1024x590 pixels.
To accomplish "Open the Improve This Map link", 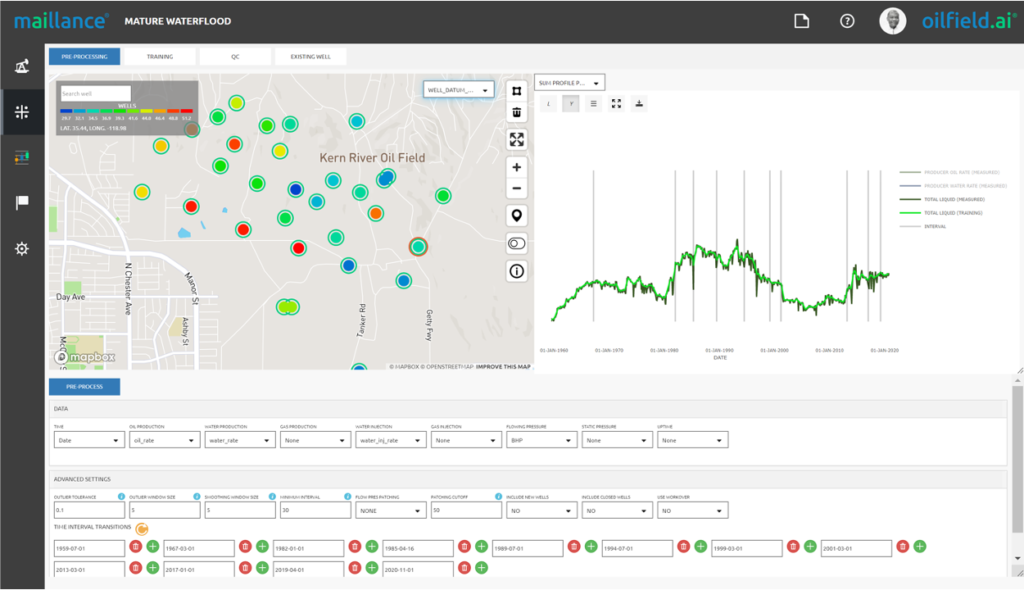I will [x=503, y=367].
